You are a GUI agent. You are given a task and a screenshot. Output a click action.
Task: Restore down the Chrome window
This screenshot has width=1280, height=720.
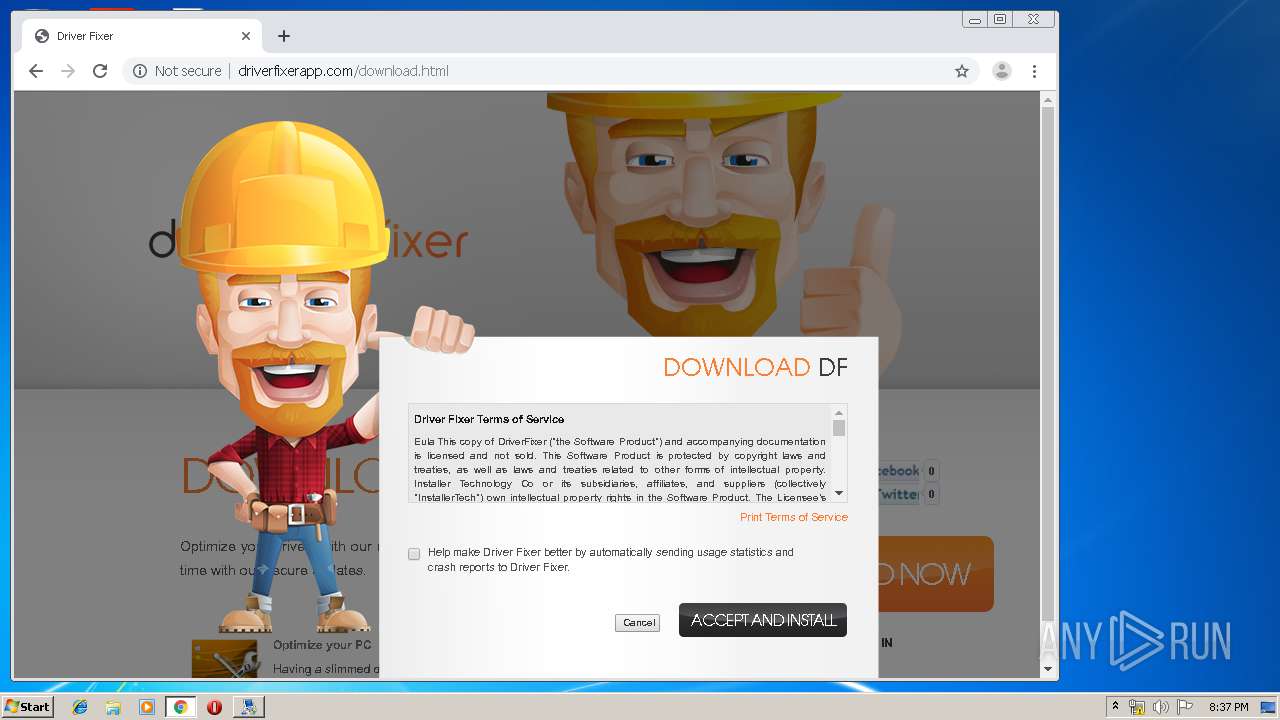click(1000, 19)
